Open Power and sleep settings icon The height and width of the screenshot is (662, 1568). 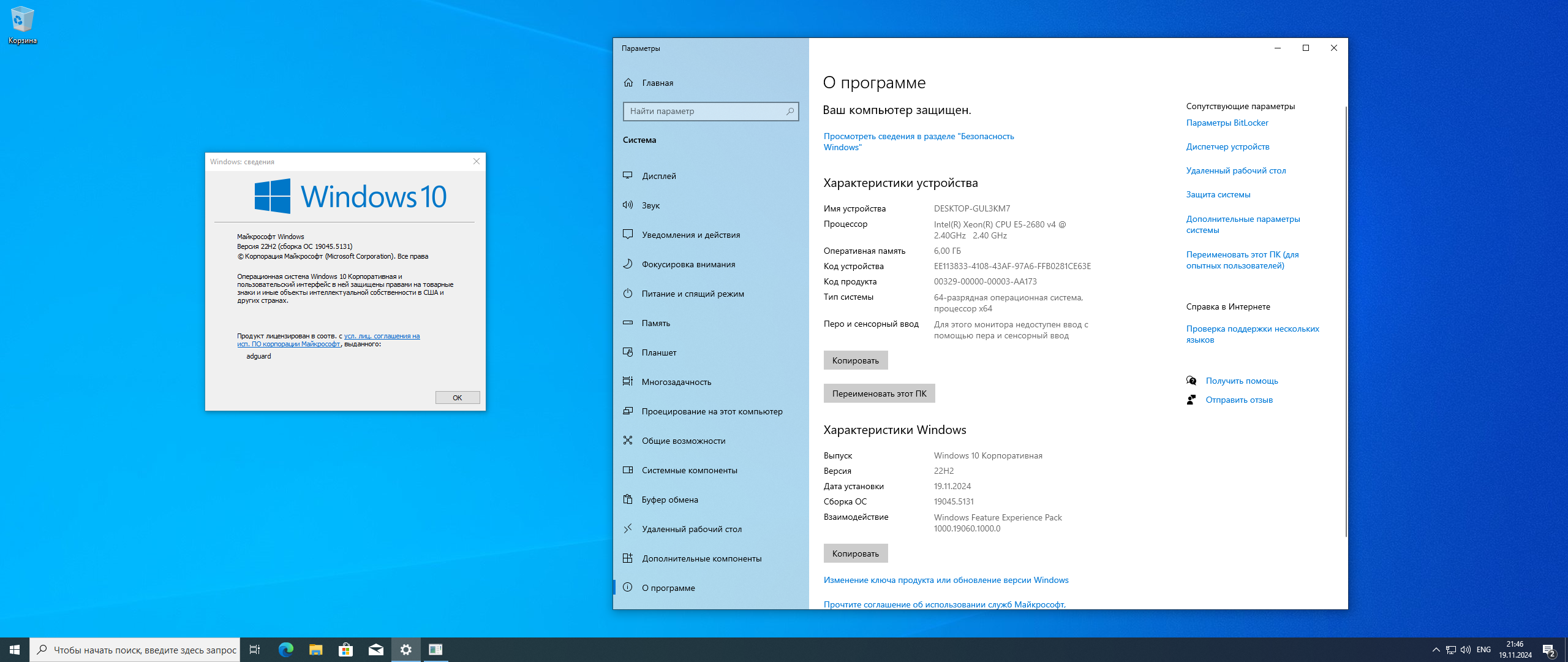pyautogui.click(x=628, y=293)
